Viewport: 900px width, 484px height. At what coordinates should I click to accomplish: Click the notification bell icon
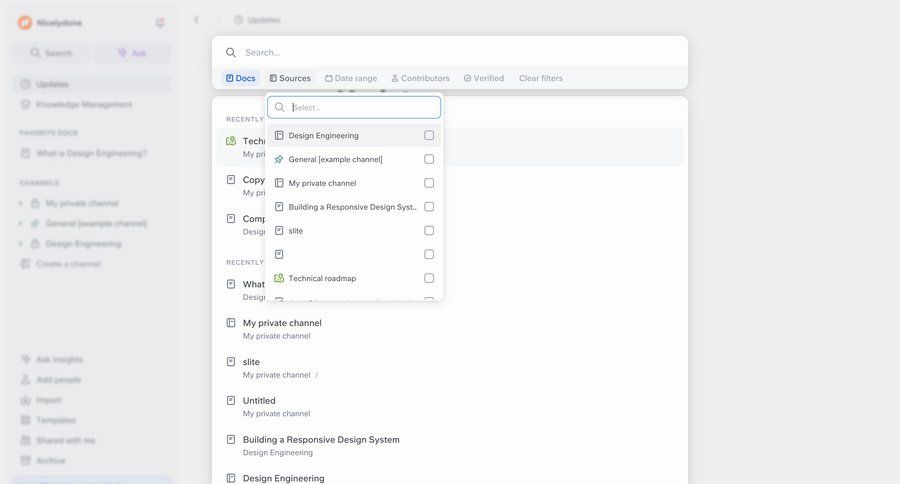coord(160,23)
